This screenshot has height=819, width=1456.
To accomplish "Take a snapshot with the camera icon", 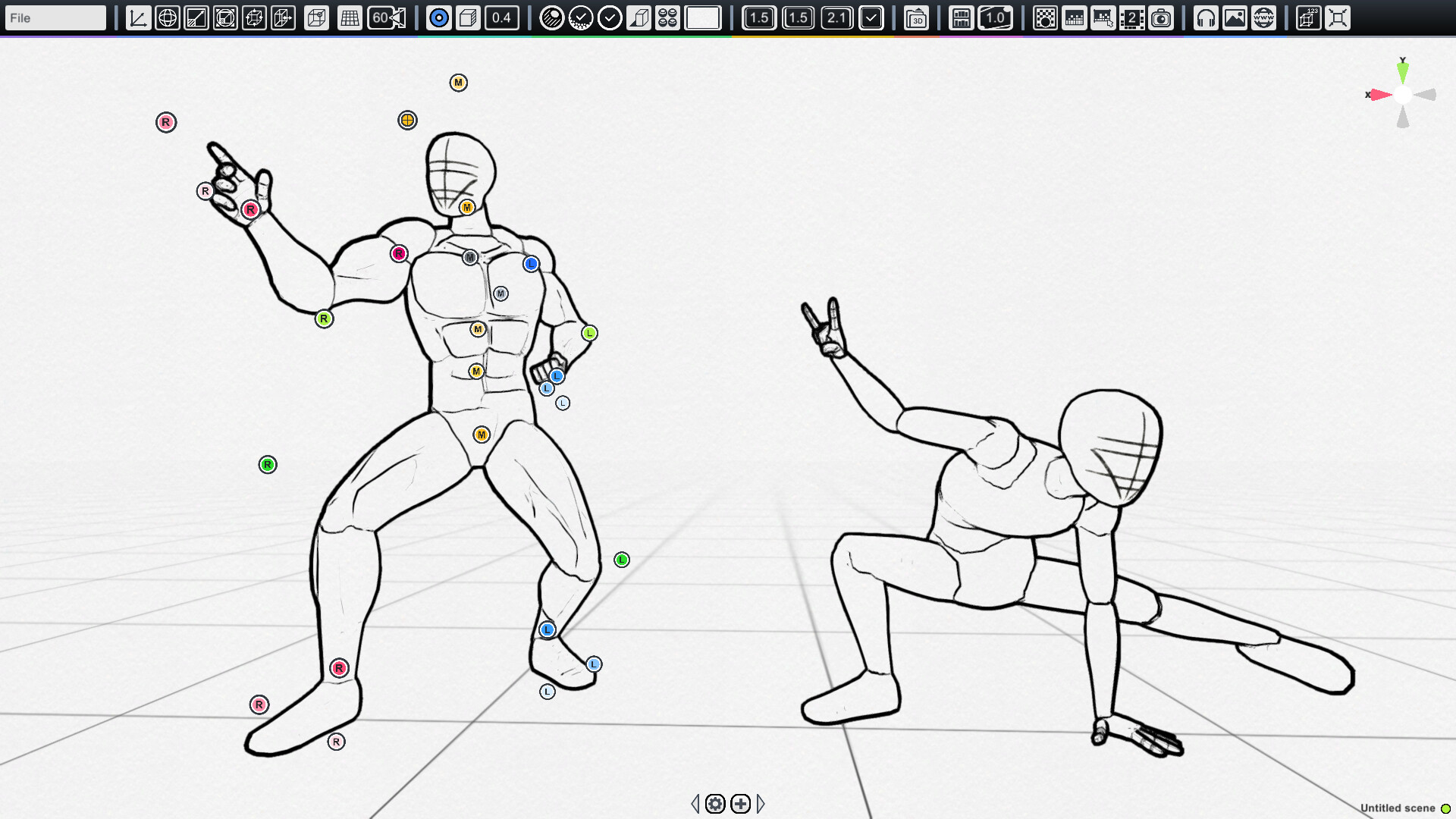I will [1160, 17].
